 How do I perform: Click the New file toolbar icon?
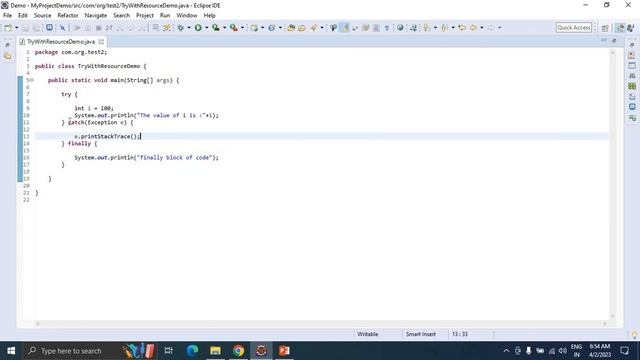tap(8, 28)
